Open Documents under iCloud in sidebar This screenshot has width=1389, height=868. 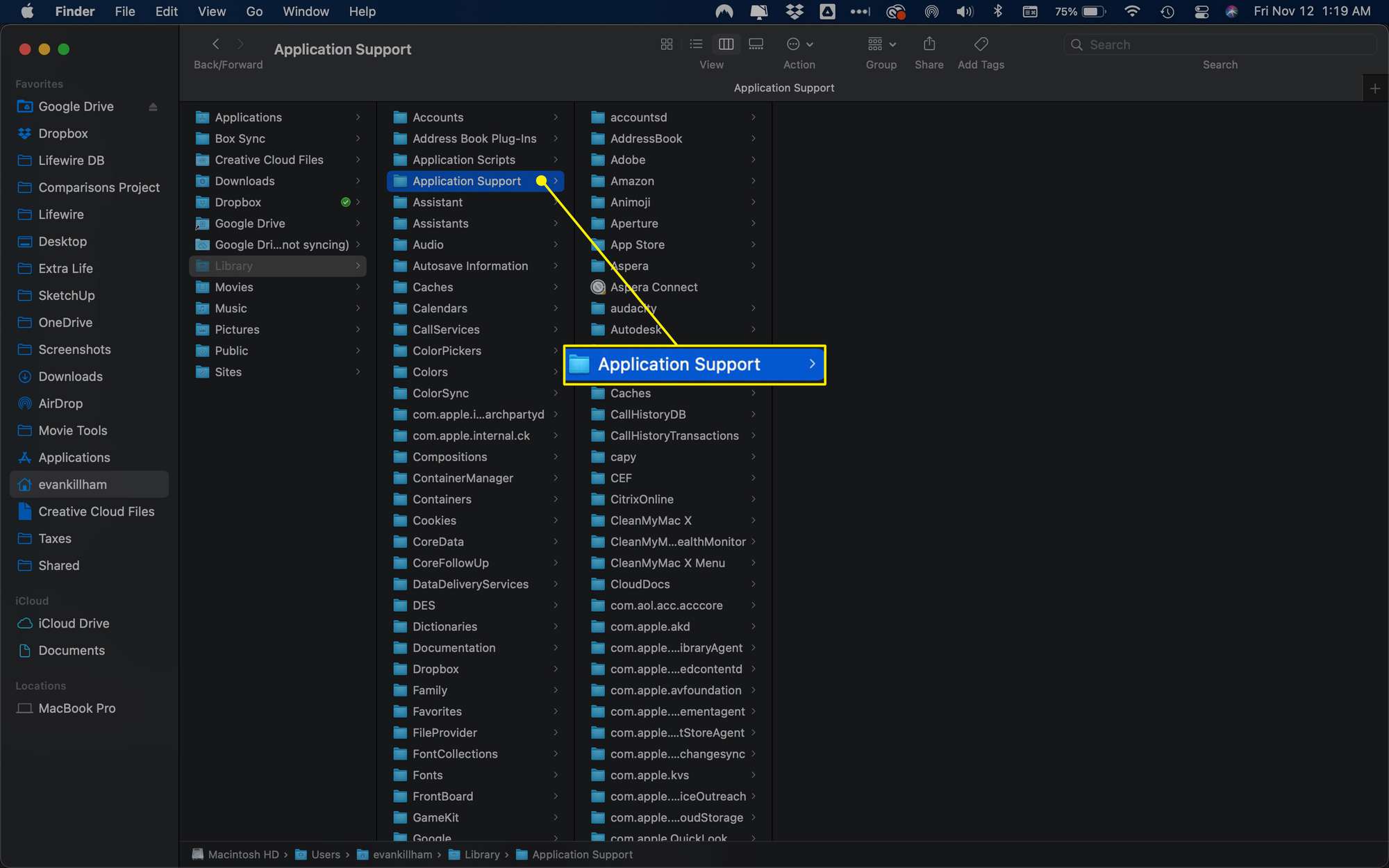(72, 651)
